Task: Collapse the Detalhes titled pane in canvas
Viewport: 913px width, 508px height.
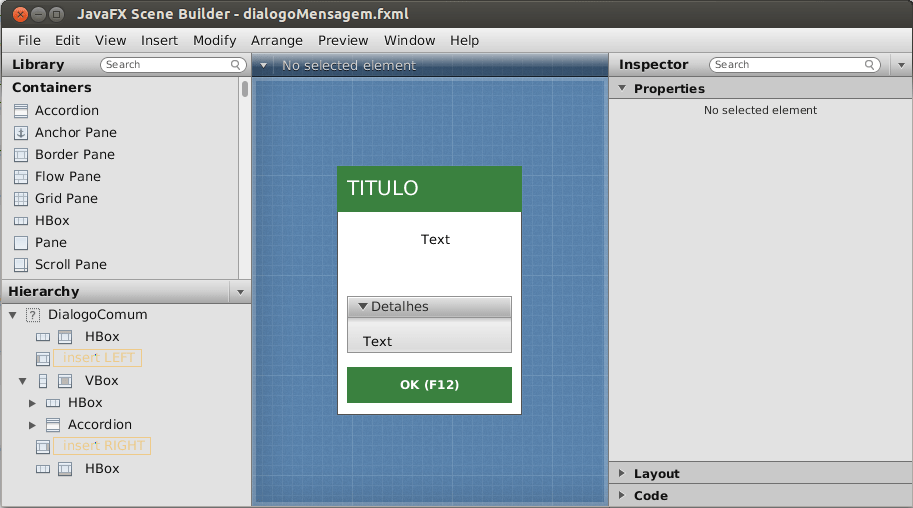Action: coord(363,306)
